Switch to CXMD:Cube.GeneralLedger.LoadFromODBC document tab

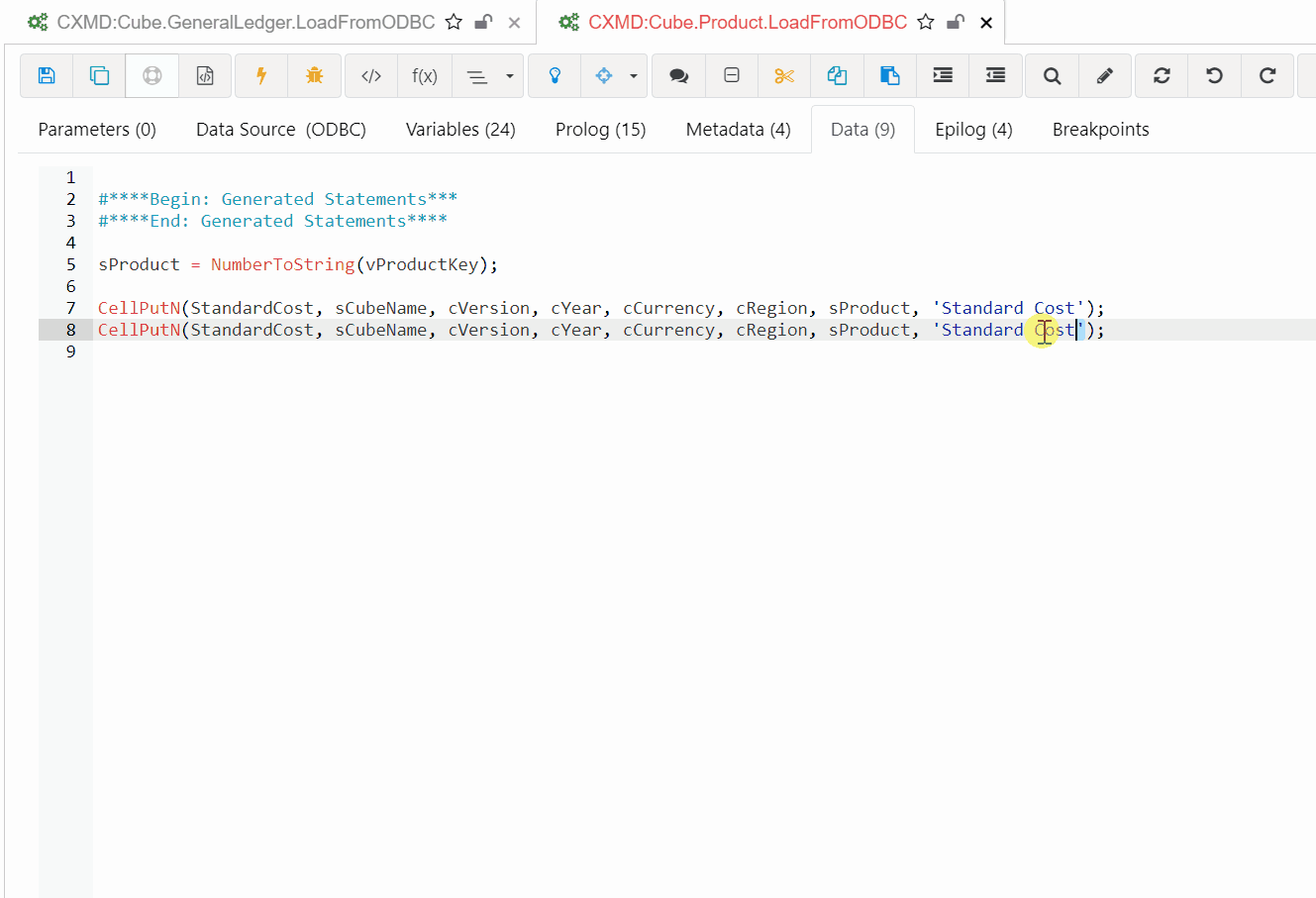[246, 22]
